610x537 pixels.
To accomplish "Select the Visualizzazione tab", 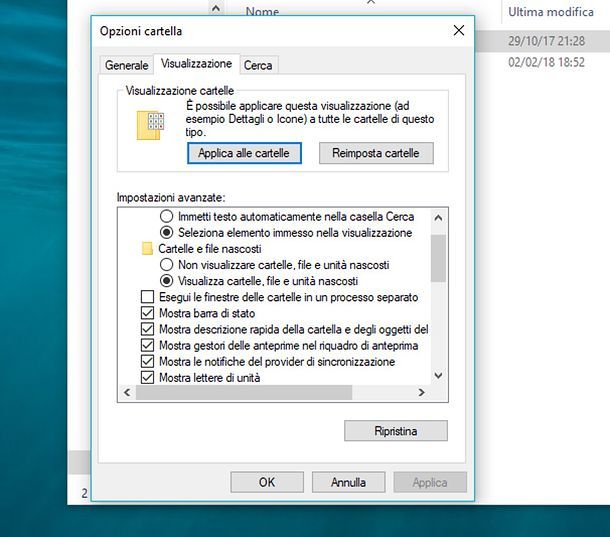I will pos(196,63).
